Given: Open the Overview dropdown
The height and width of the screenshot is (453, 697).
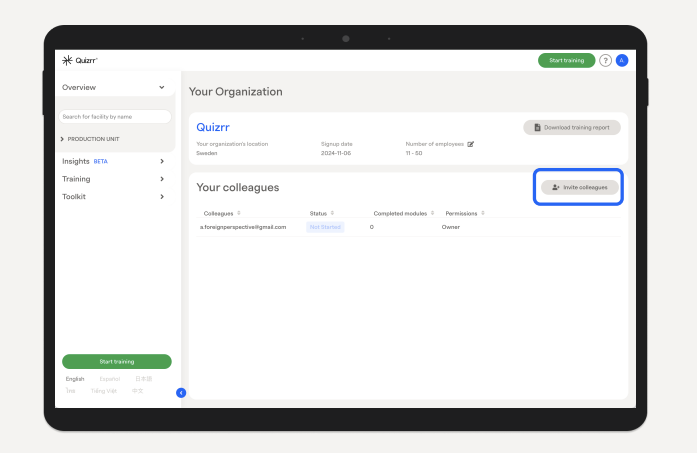Looking at the screenshot, I should point(113,87).
